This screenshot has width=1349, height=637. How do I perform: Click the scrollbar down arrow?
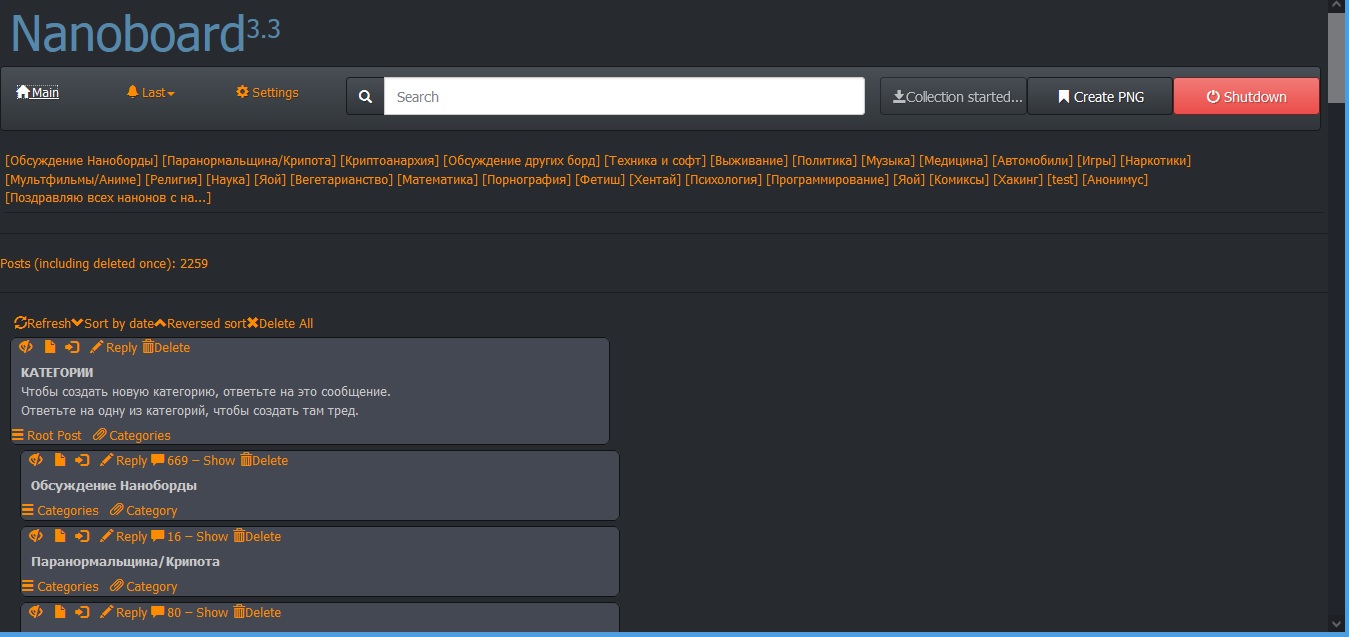pos(1336,622)
